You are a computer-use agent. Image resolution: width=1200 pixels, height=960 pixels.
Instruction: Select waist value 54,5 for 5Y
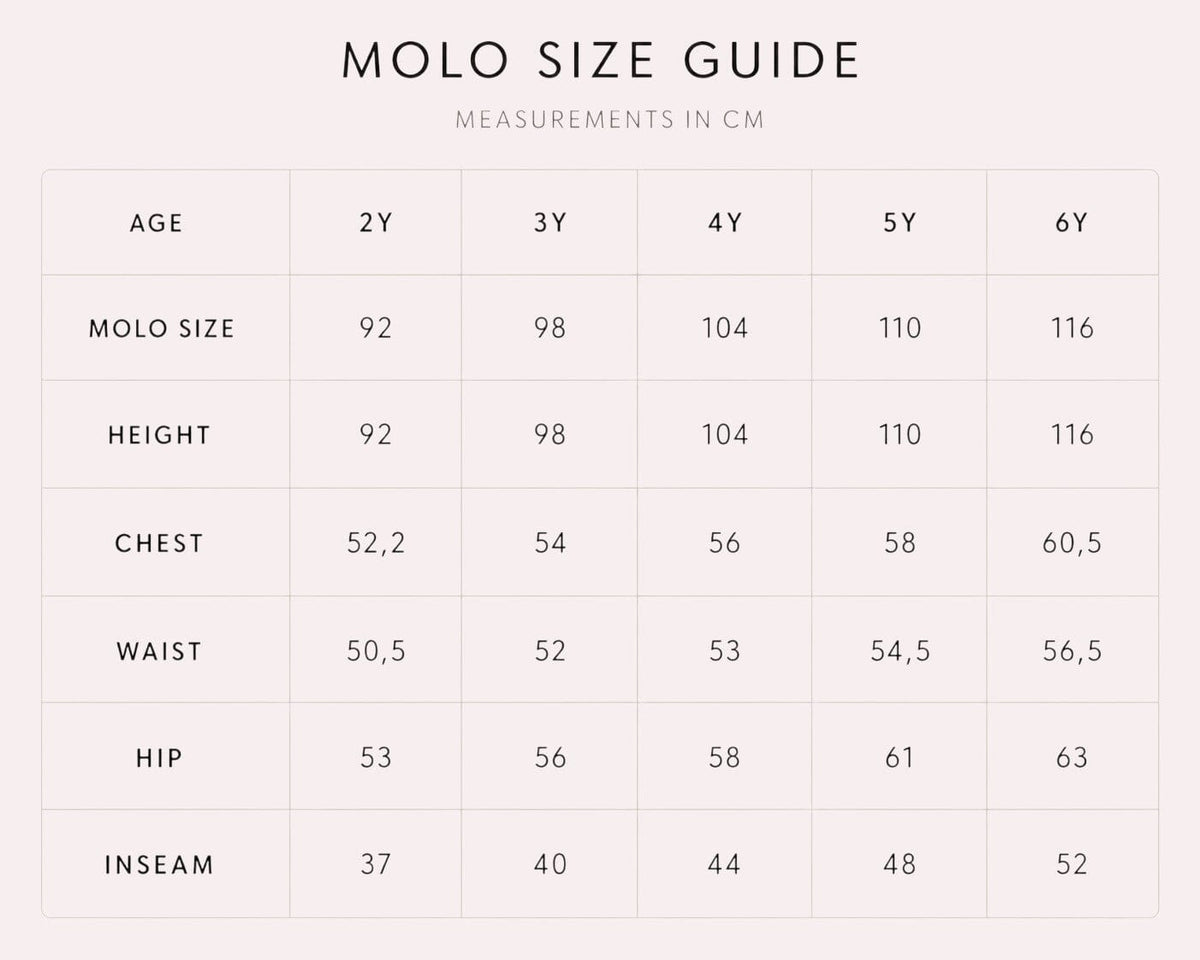[899, 651]
